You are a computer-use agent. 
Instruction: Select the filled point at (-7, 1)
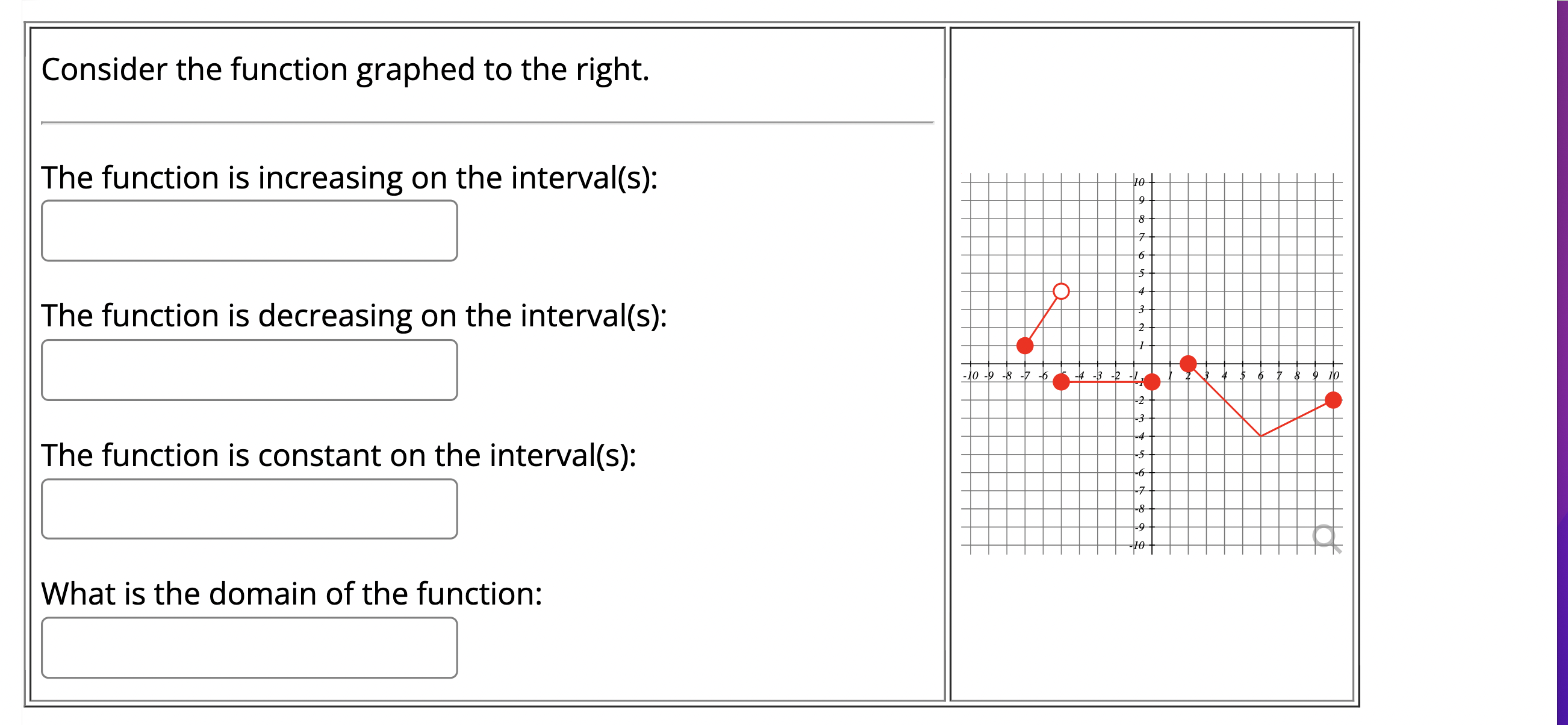1025,346
